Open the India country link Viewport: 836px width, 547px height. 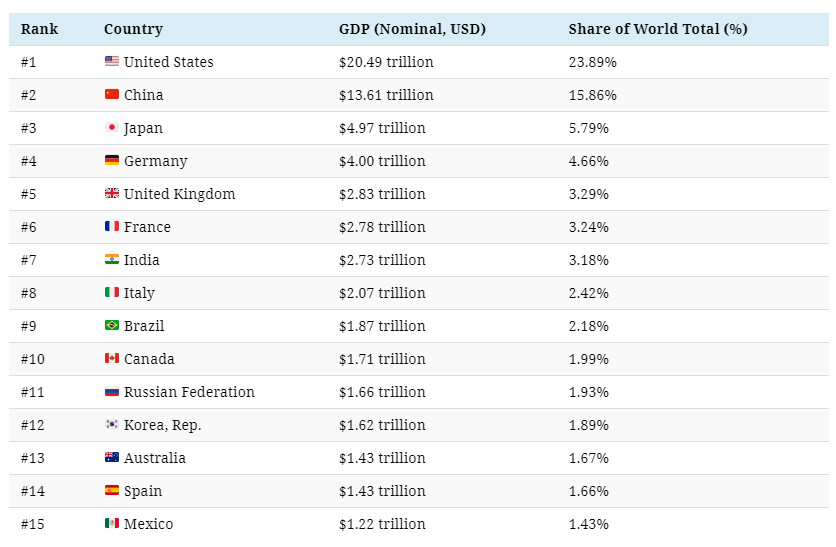(141, 260)
